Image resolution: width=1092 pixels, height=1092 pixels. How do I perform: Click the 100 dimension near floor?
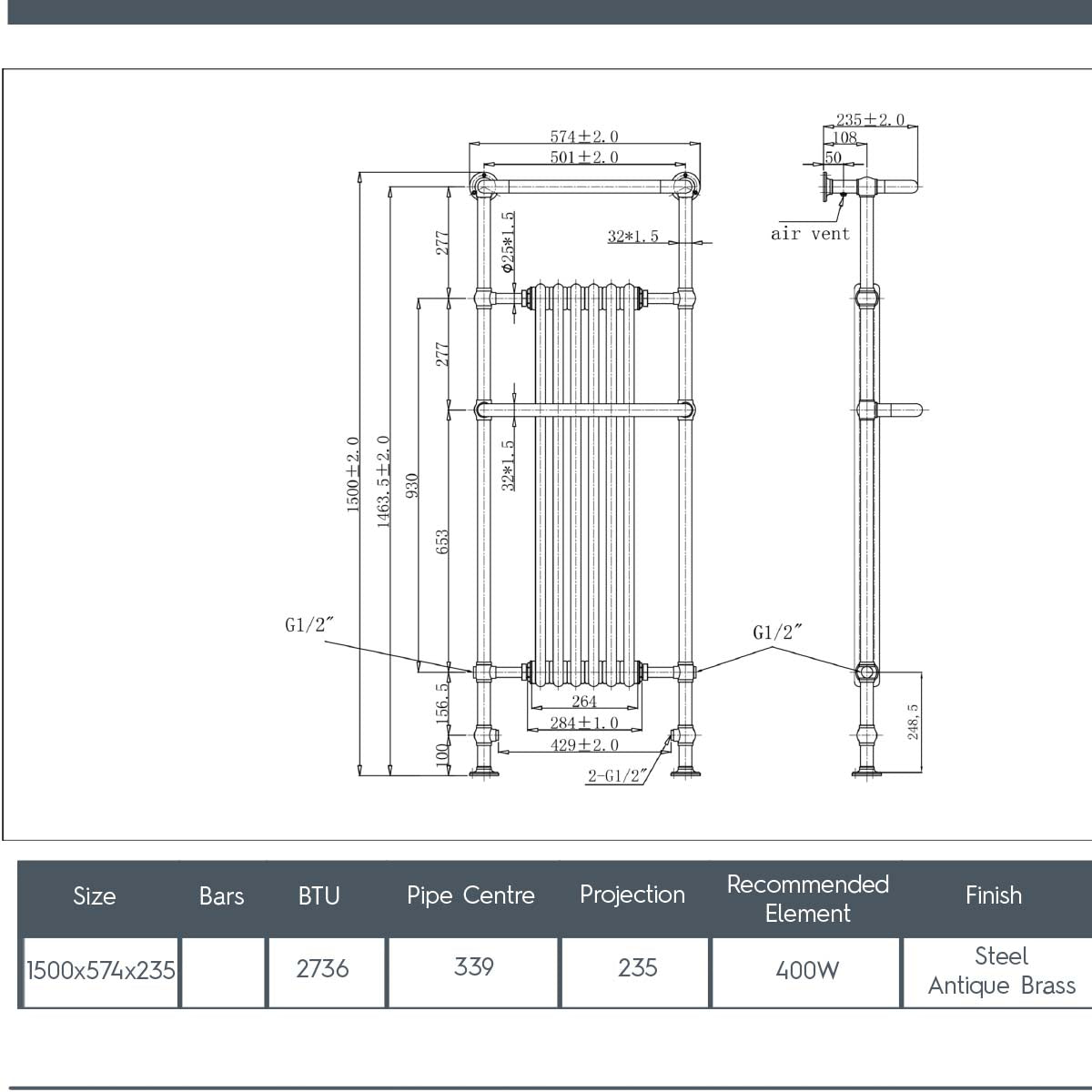point(442,754)
